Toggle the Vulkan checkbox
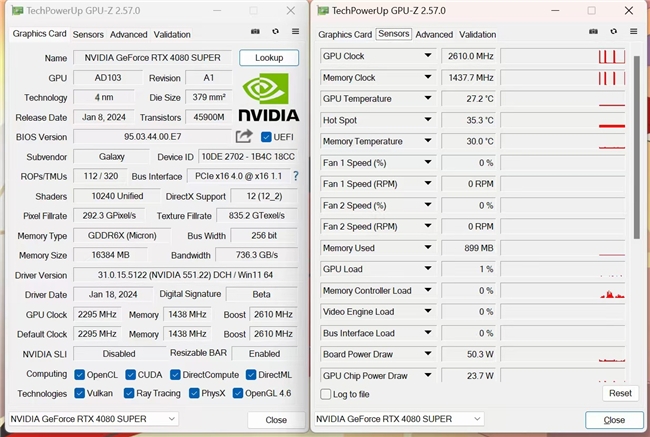 pyautogui.click(x=80, y=393)
